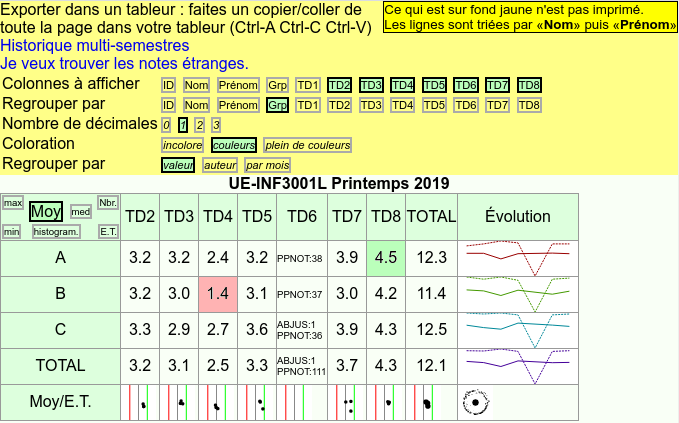Show Prénom column in Colonnes à afficher
Viewport: 679px width, 423px height.
coord(238,85)
